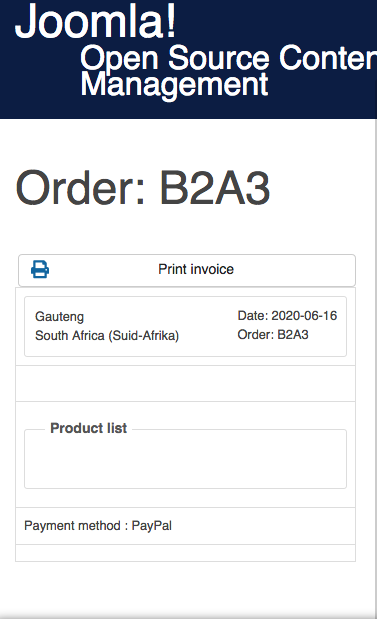Click the Payment method : PayPal line
This screenshot has width=377, height=619.
98,525
